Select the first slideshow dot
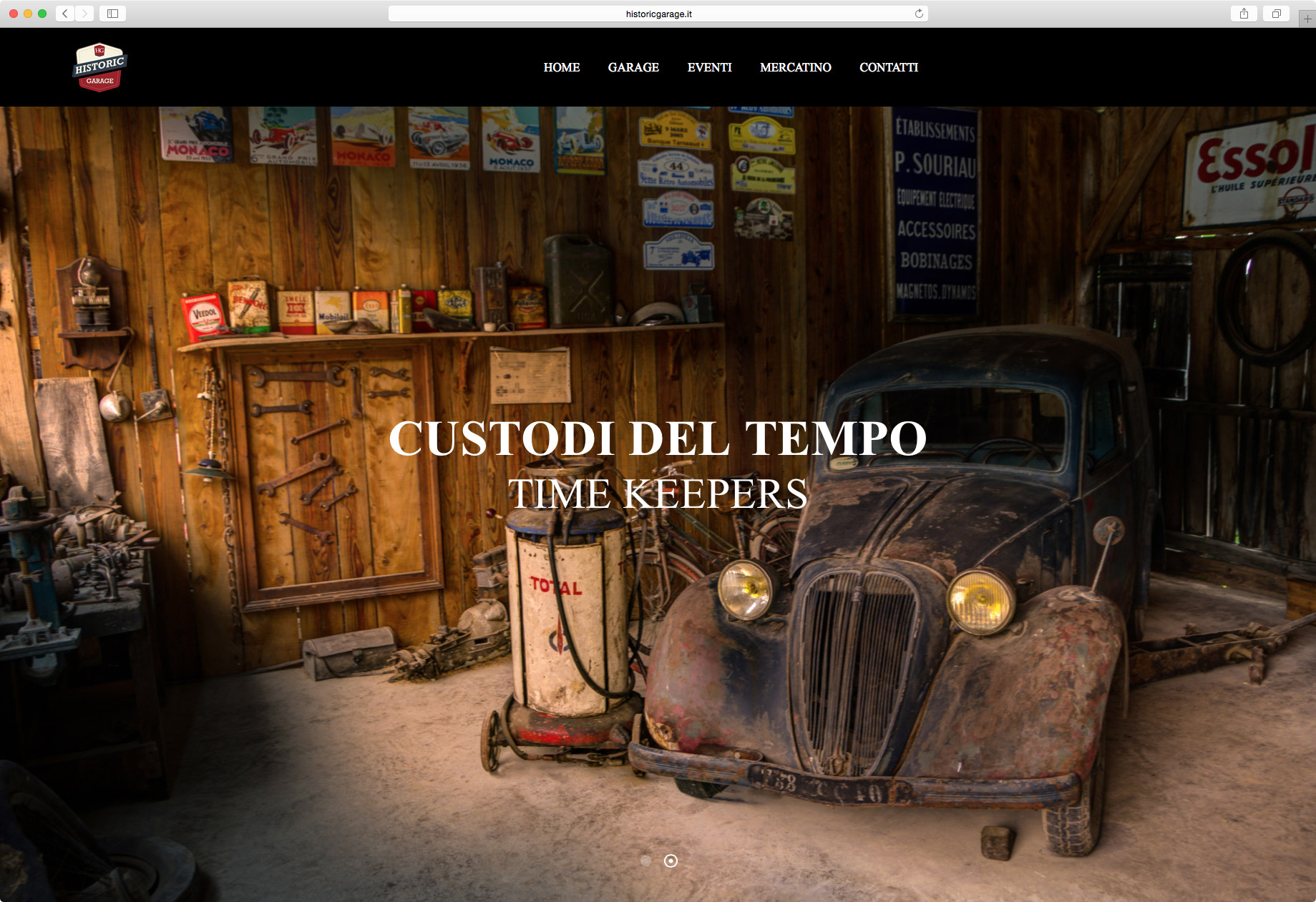Viewport: 1316px width, 902px height. click(x=645, y=861)
